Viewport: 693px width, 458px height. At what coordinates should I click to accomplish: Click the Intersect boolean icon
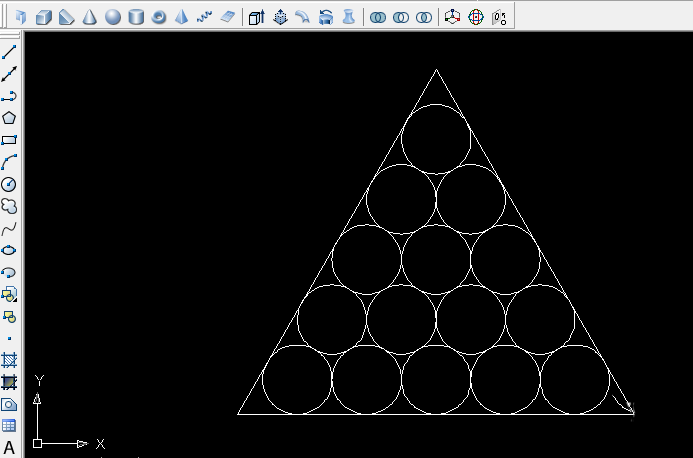424,17
